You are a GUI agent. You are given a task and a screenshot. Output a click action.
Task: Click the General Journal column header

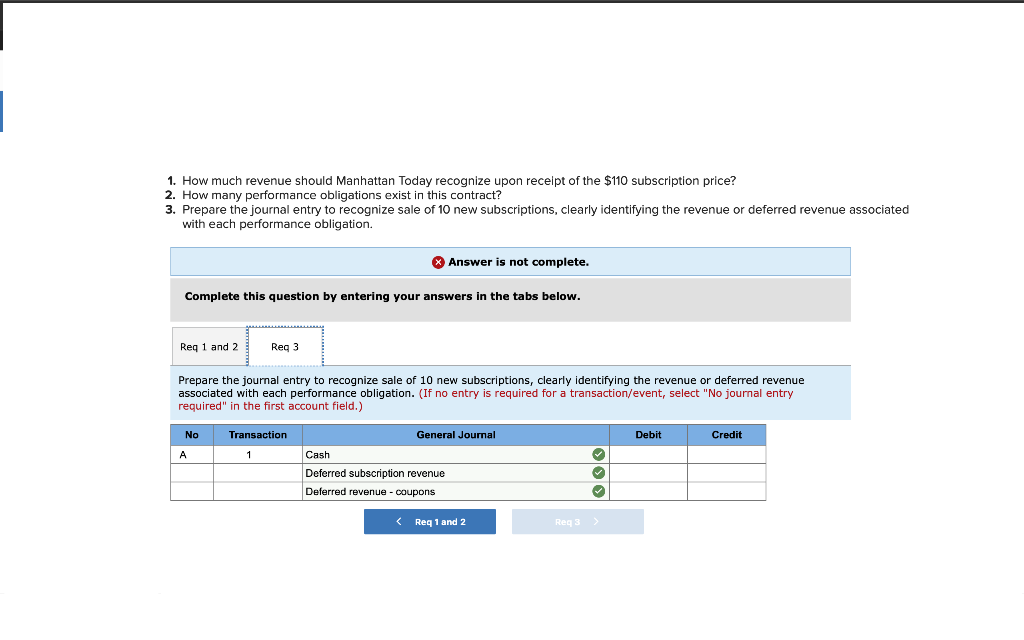pyautogui.click(x=454, y=434)
